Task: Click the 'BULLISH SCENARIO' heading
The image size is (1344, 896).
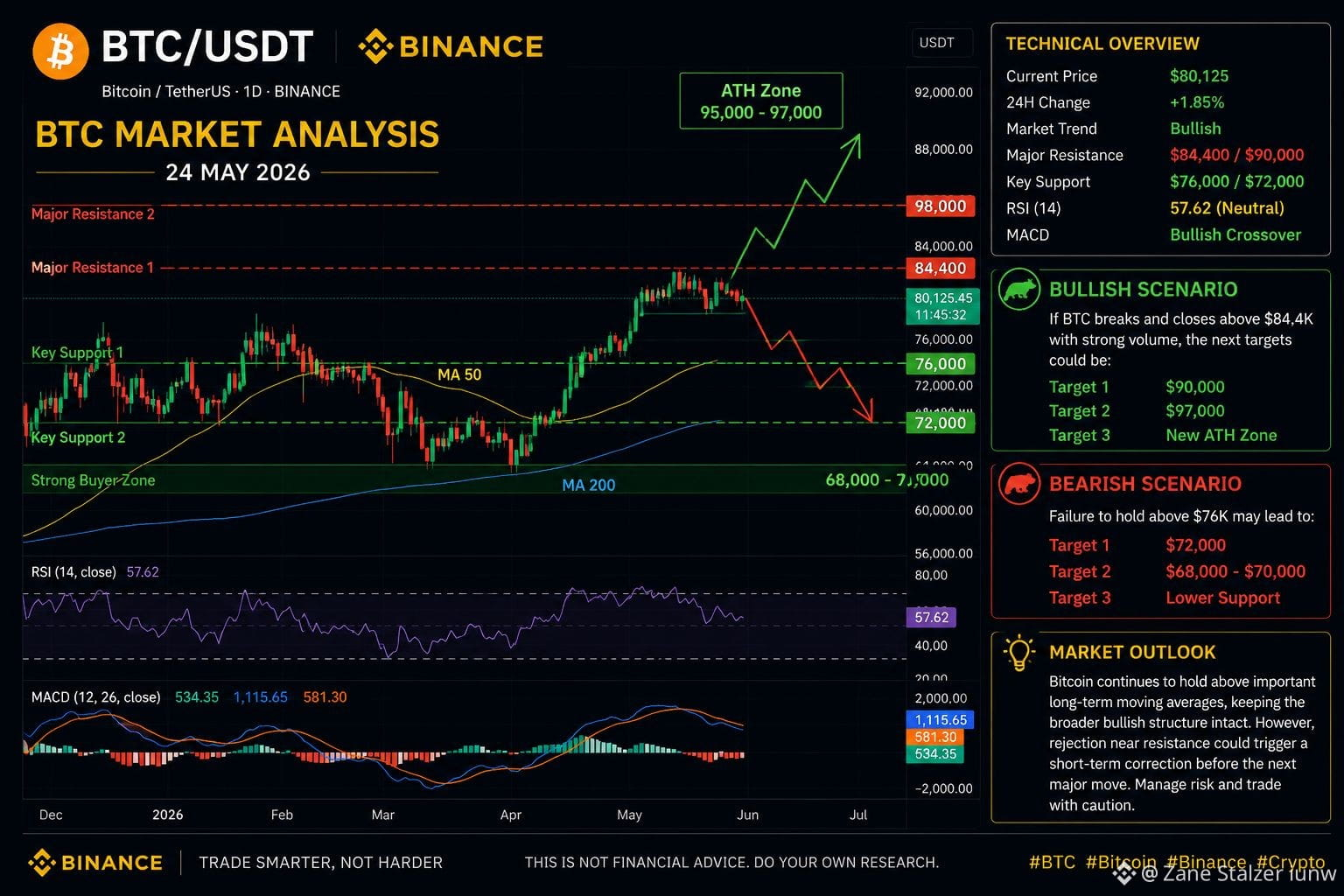Action: pos(1144,290)
